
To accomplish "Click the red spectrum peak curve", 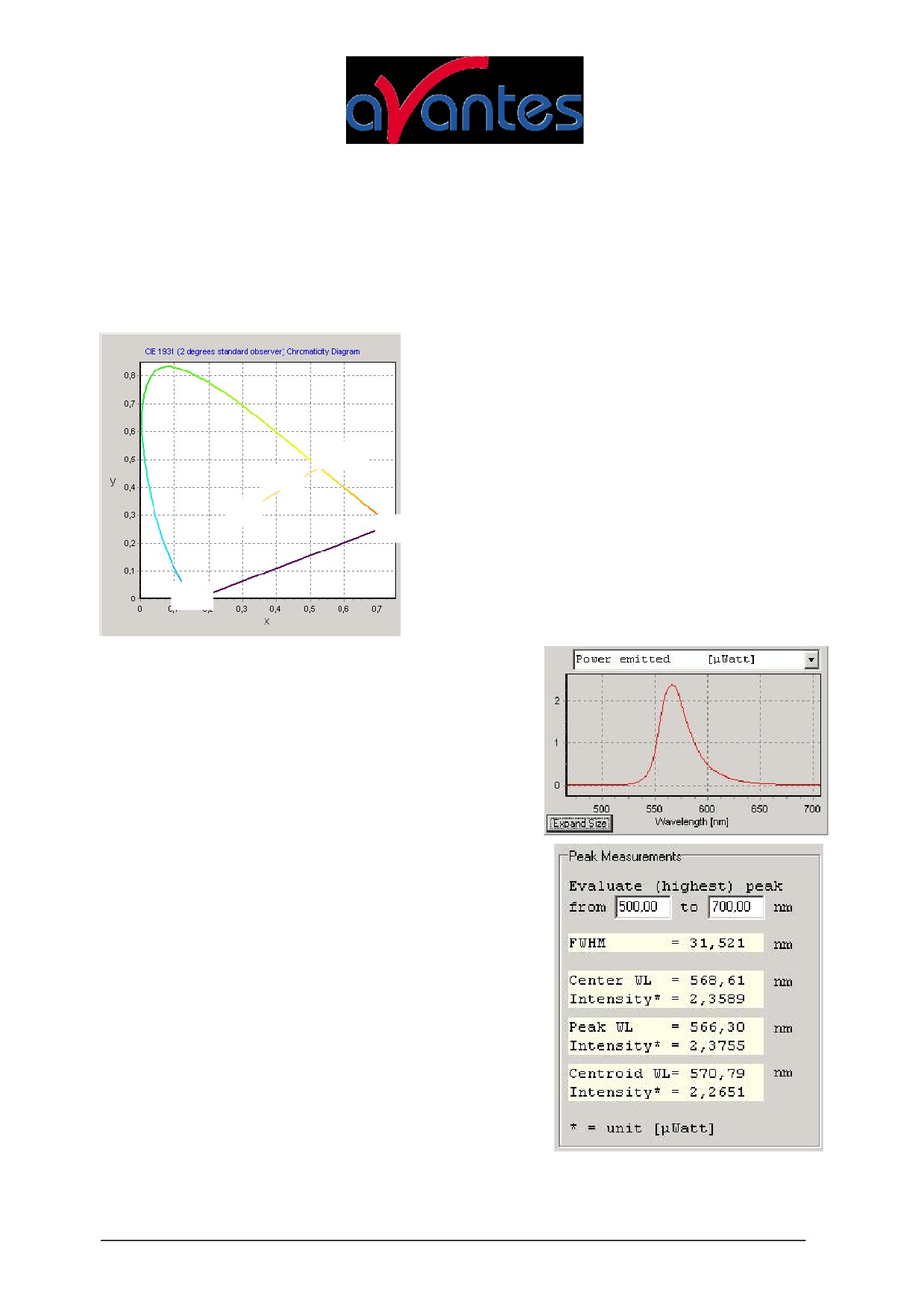I will point(673,686).
